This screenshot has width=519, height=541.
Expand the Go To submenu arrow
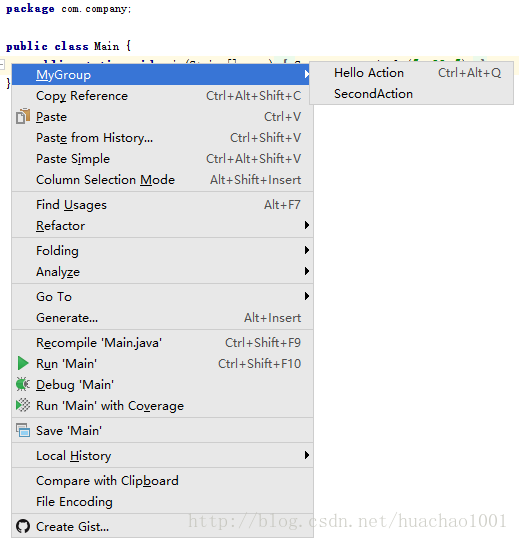pos(306,296)
